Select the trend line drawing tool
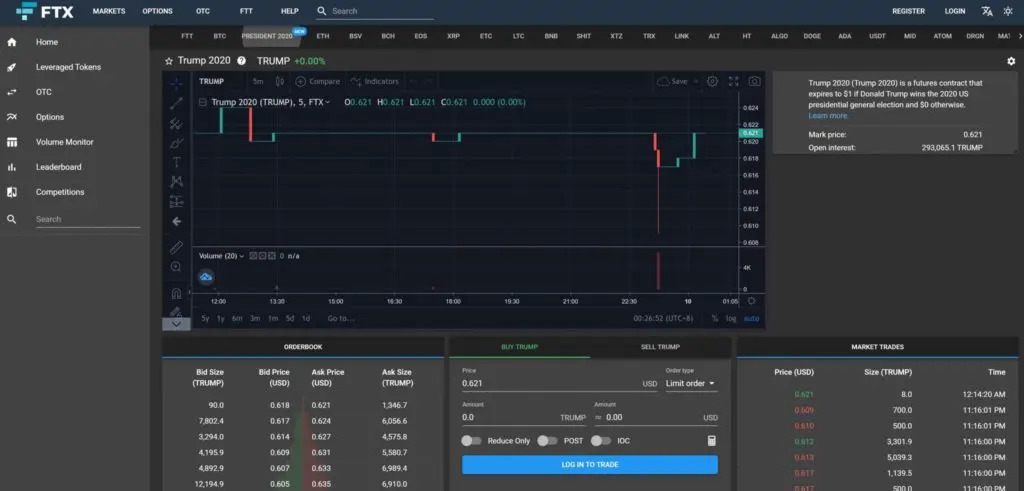Image resolution: width=1024 pixels, height=491 pixels. click(x=176, y=103)
